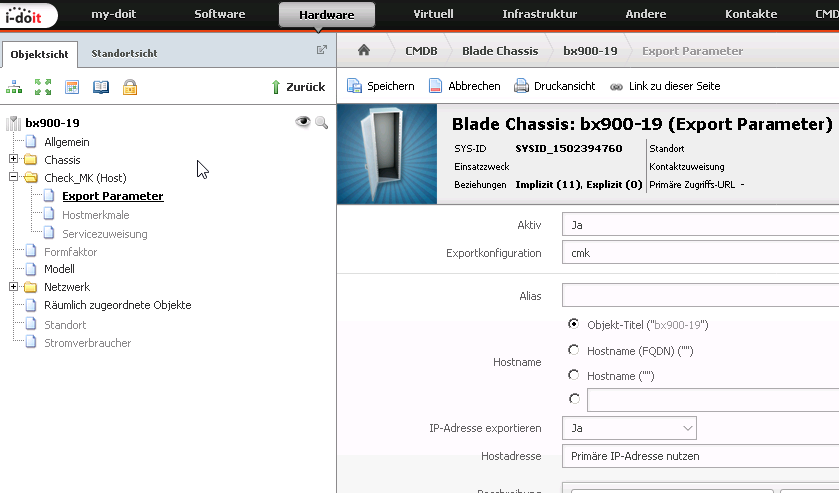Open Standort tree entry

[x=65, y=325]
